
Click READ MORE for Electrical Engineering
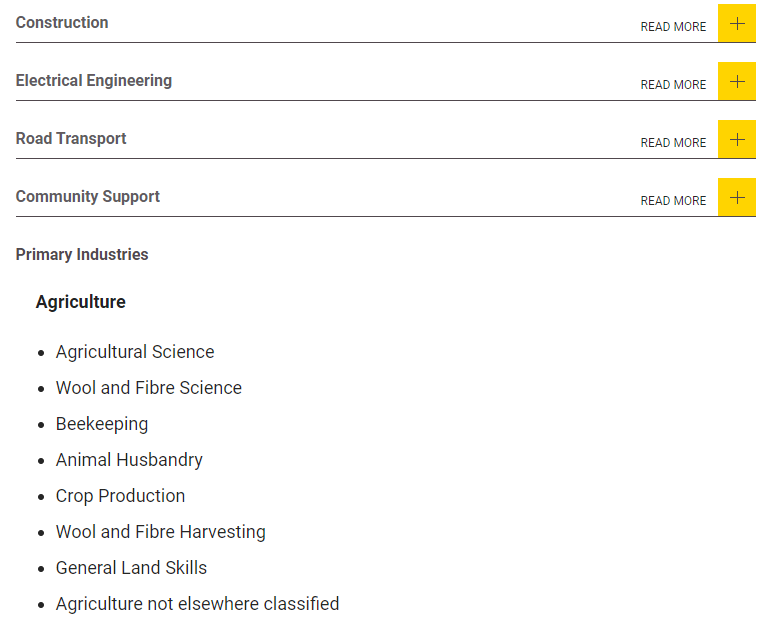pos(673,85)
